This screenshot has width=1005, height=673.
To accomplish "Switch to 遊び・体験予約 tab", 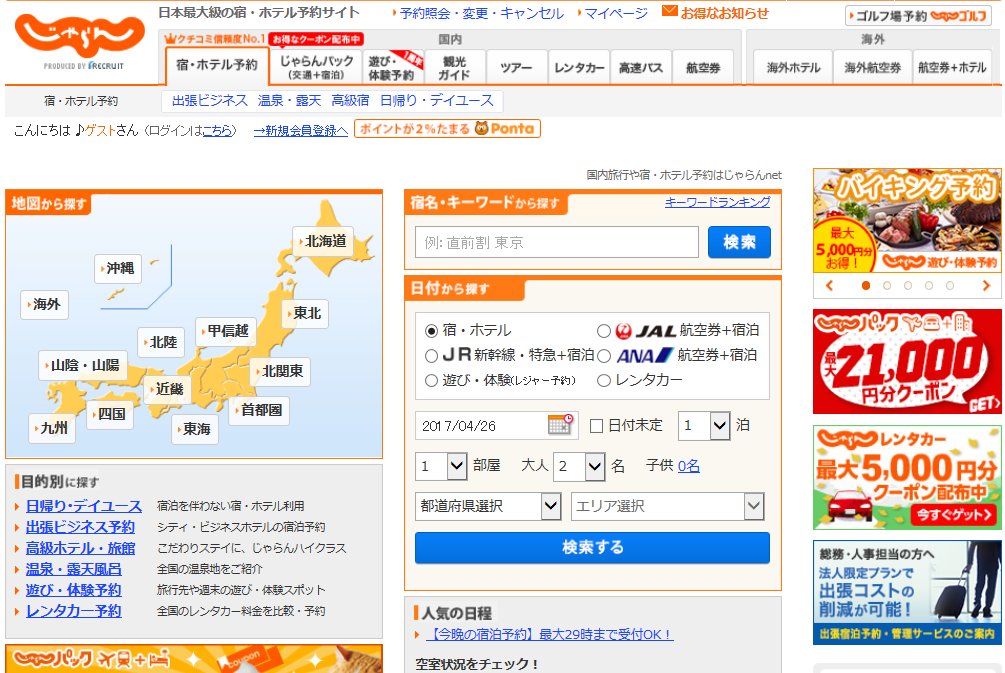I will [x=395, y=67].
